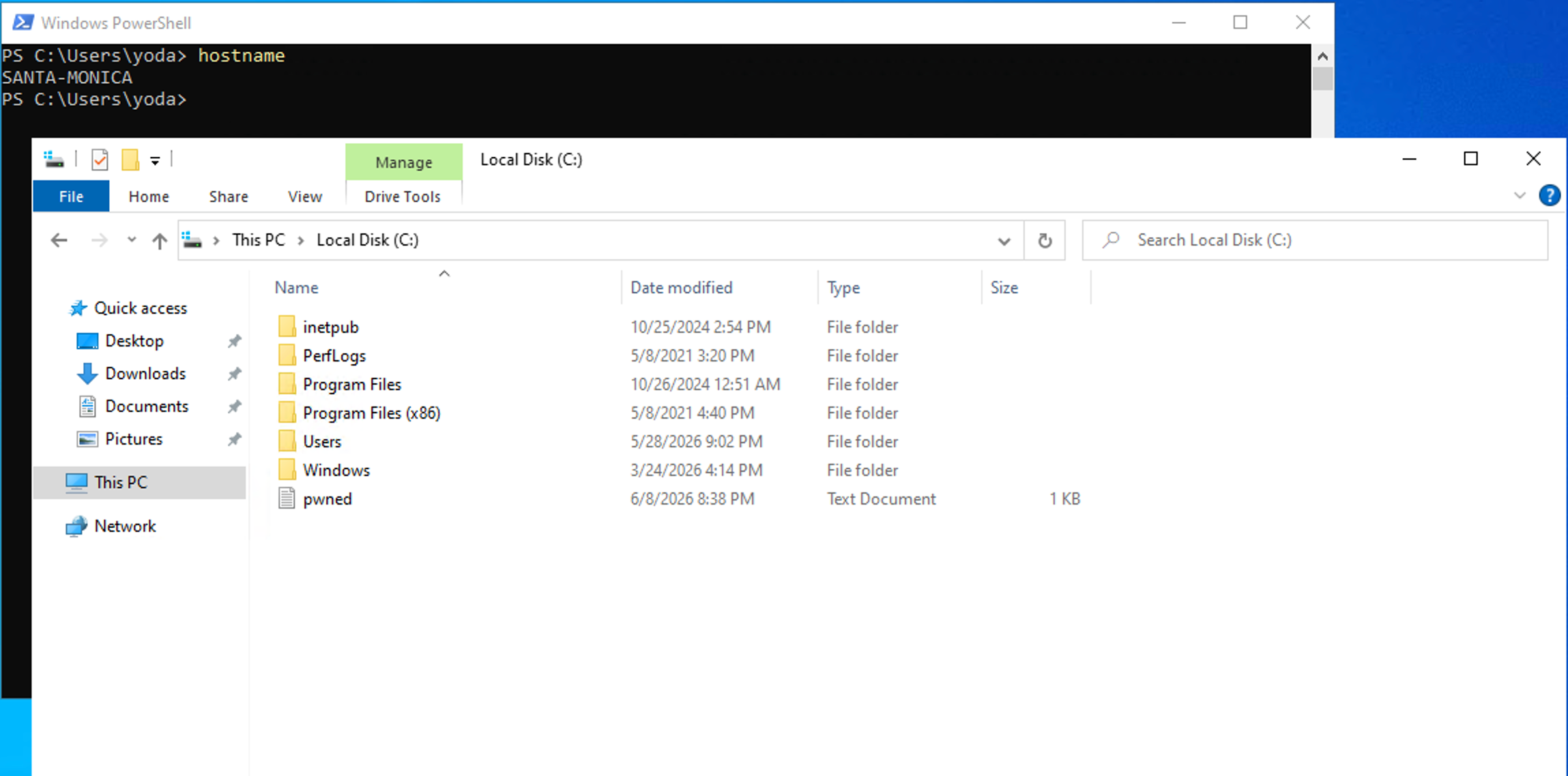The image size is (1568, 776).
Task: Switch to the Home ribbon tab
Action: 149,196
